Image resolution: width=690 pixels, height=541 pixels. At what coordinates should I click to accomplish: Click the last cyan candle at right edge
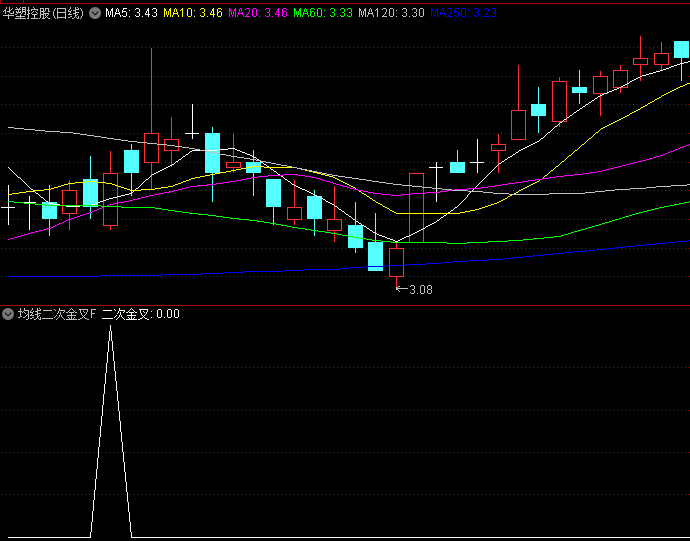pyautogui.click(x=682, y=49)
